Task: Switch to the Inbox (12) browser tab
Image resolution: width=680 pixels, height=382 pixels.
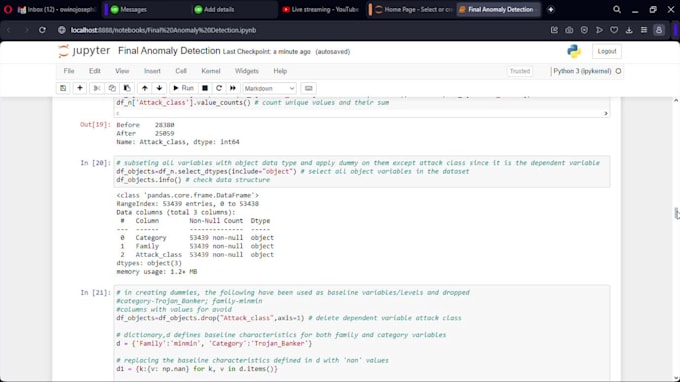Action: click(57, 9)
